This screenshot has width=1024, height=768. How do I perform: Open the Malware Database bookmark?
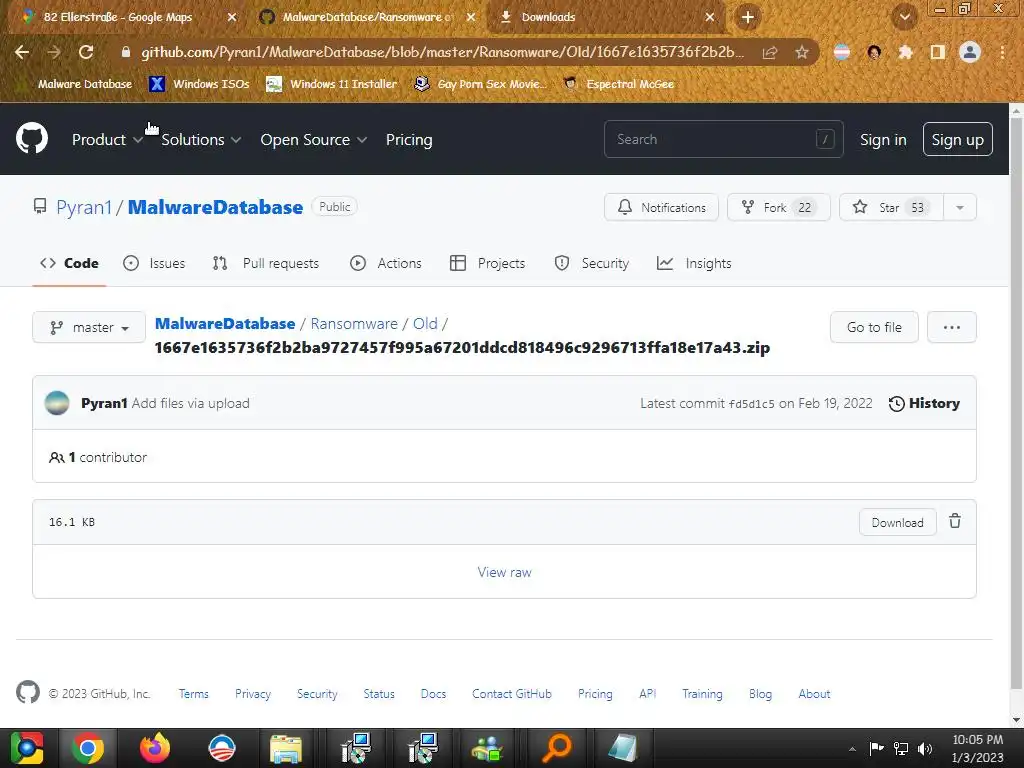(x=76, y=84)
